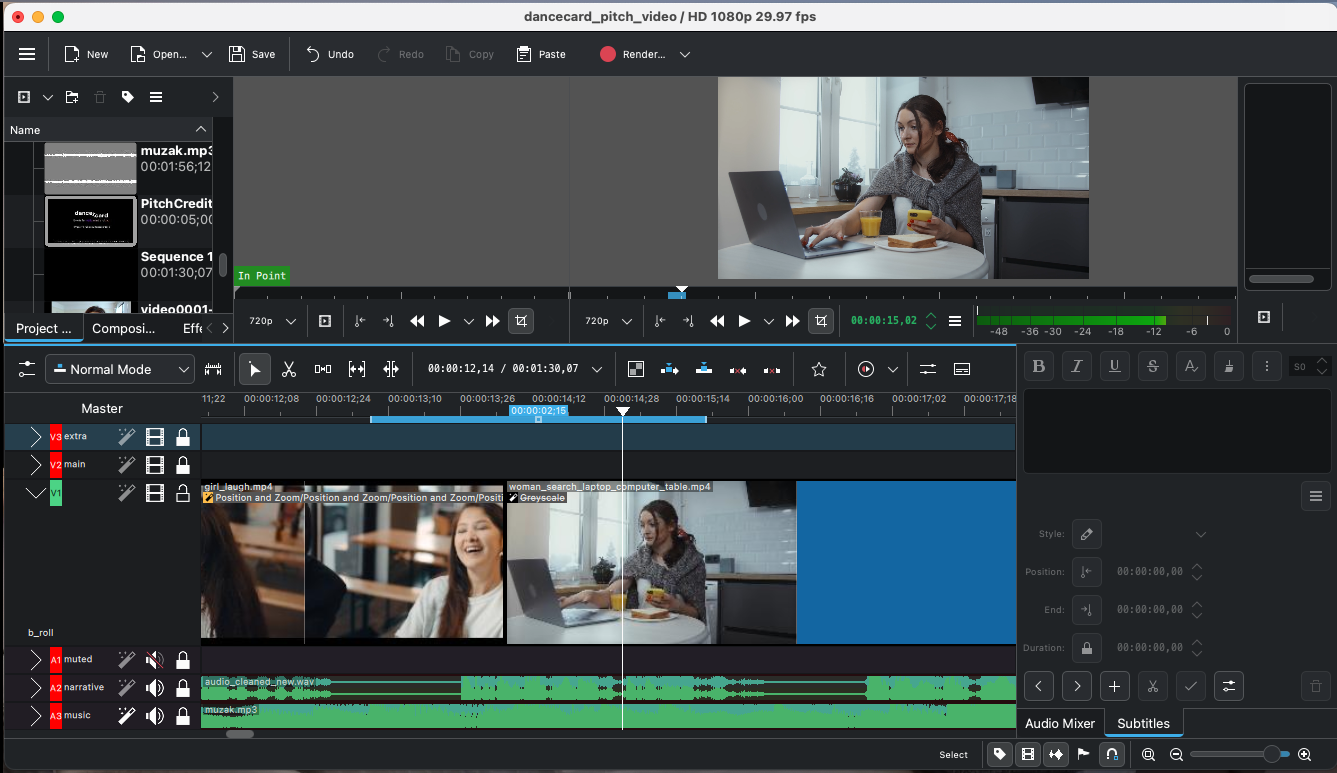This screenshot has height=773, width=1337.
Task: Toggle bold subtitle formatting
Action: (1039, 366)
